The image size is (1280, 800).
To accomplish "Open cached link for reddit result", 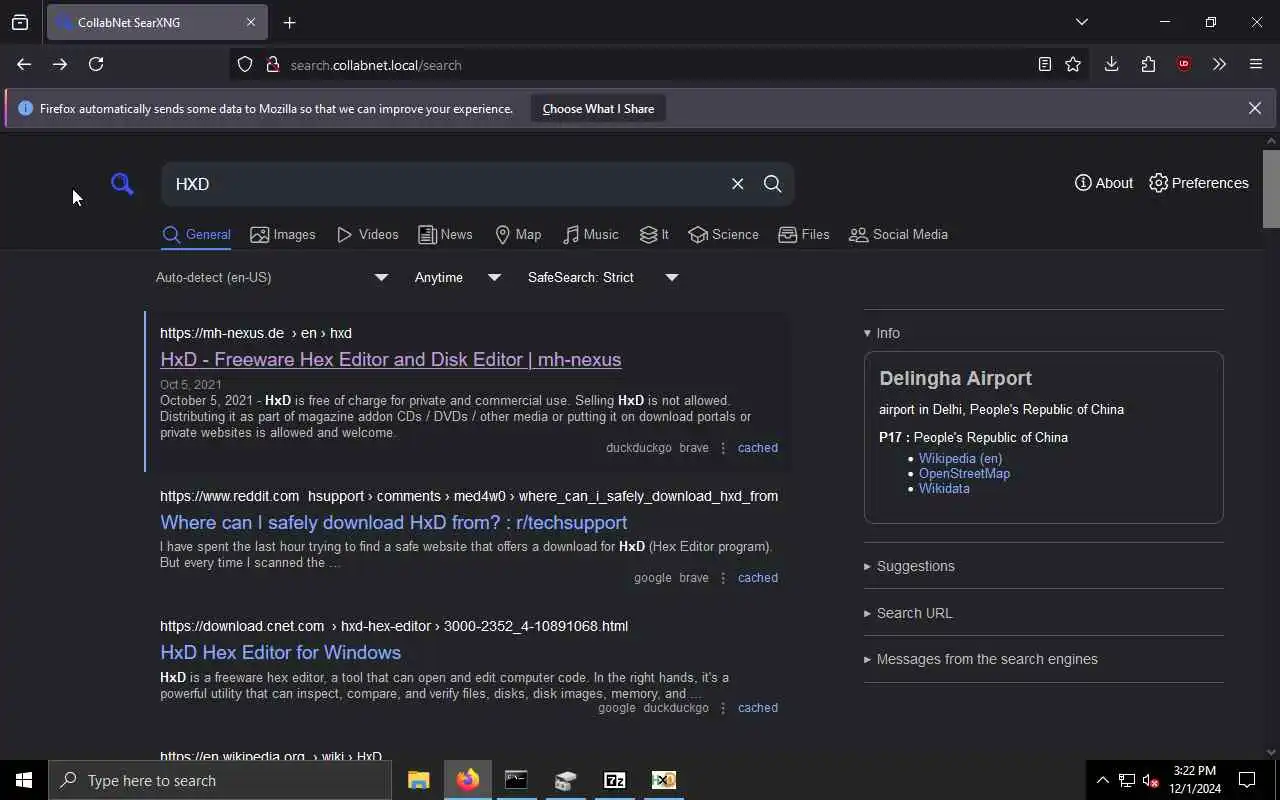I will [757, 578].
